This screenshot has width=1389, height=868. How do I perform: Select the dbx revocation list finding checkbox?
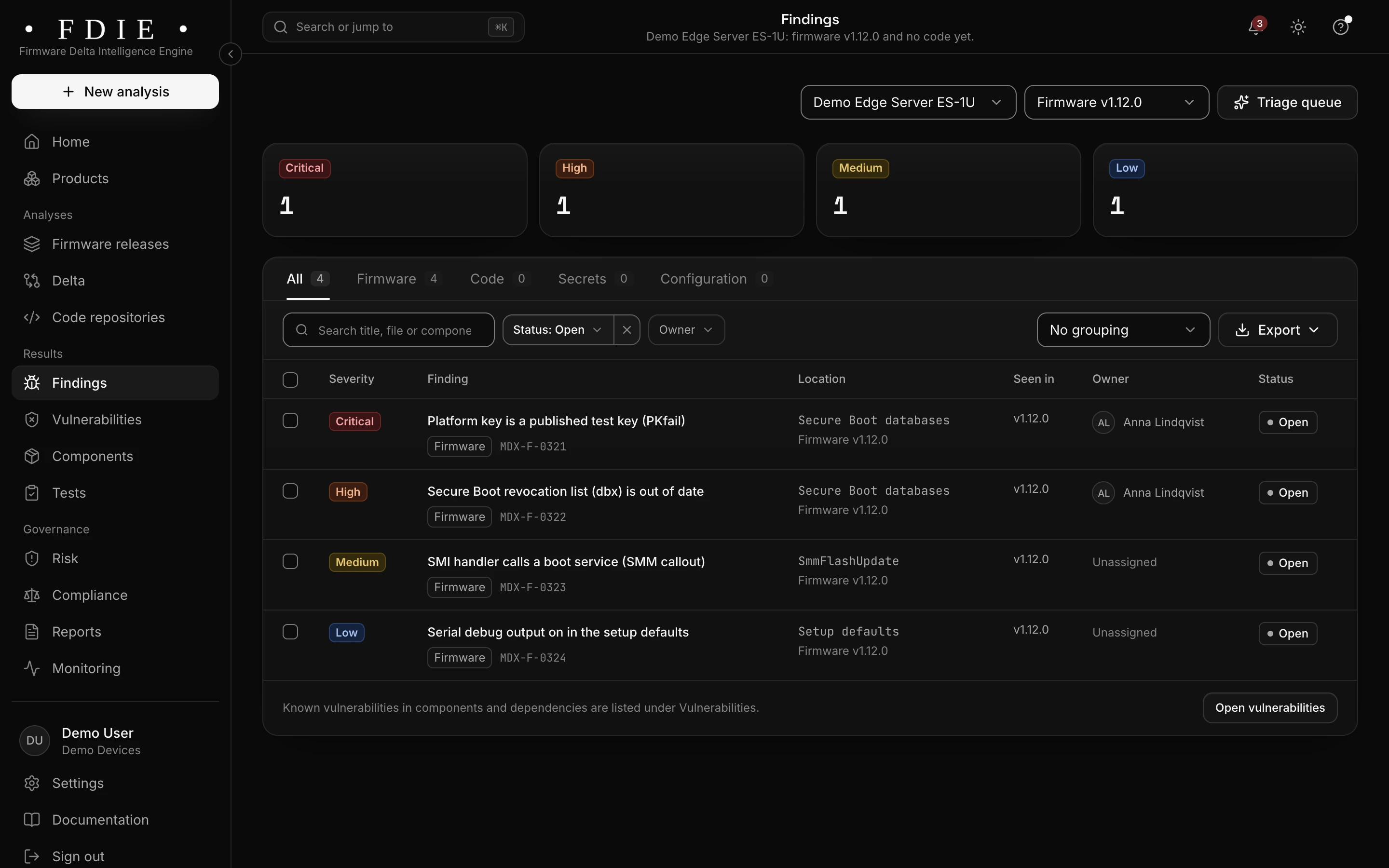[x=290, y=491]
